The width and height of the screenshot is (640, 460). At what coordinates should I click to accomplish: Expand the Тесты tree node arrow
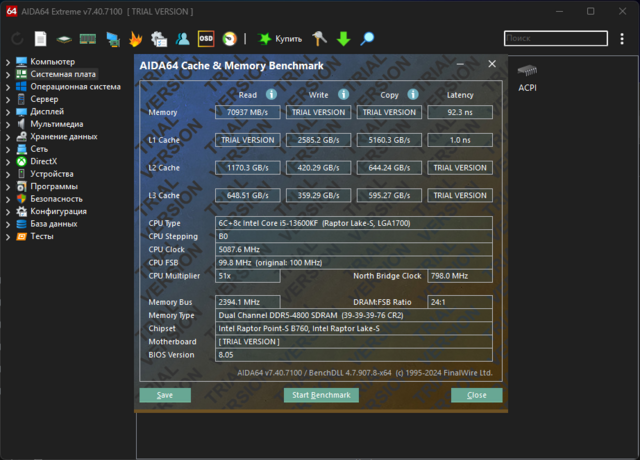pyautogui.click(x=8, y=237)
